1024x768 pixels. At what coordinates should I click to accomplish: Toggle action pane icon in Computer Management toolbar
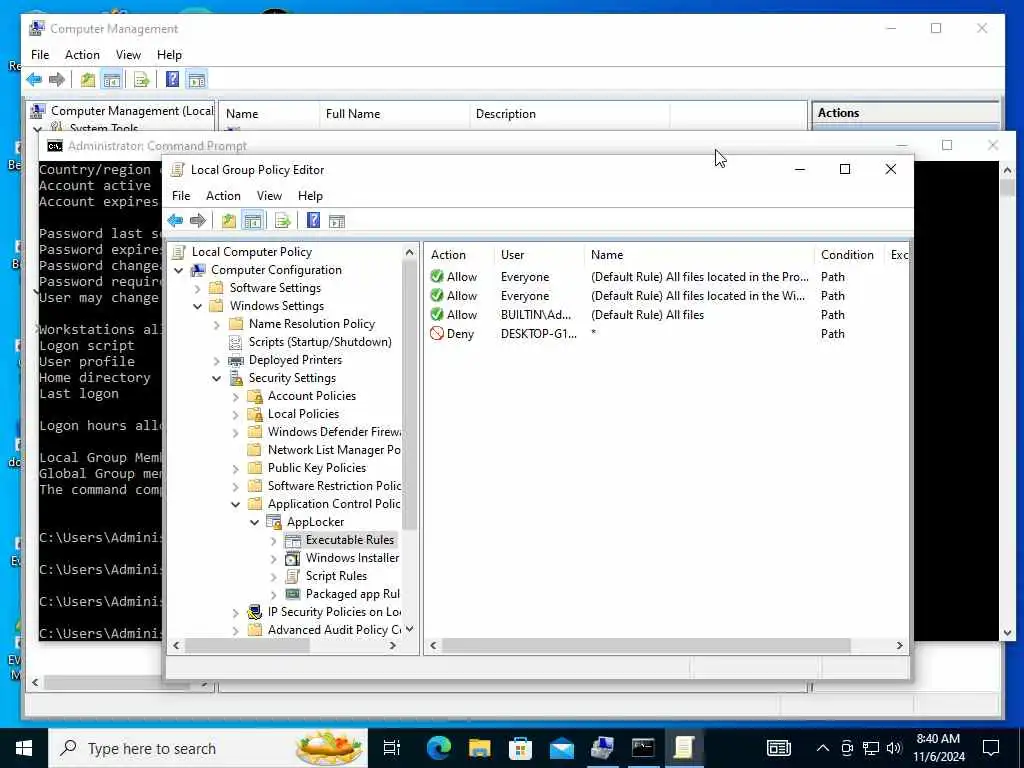197,80
